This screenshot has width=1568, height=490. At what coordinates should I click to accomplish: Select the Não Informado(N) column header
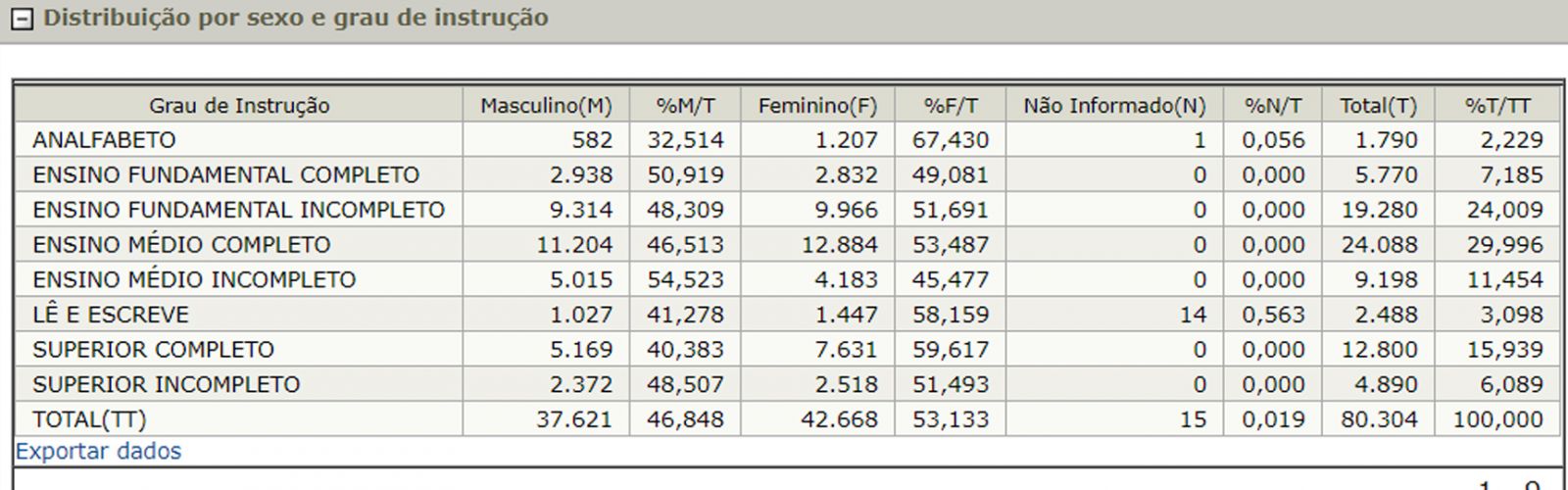point(1114,106)
